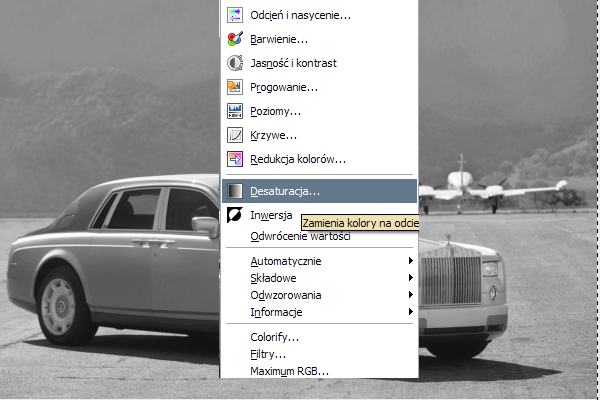Expand the Informacje submenu arrow

(411, 312)
